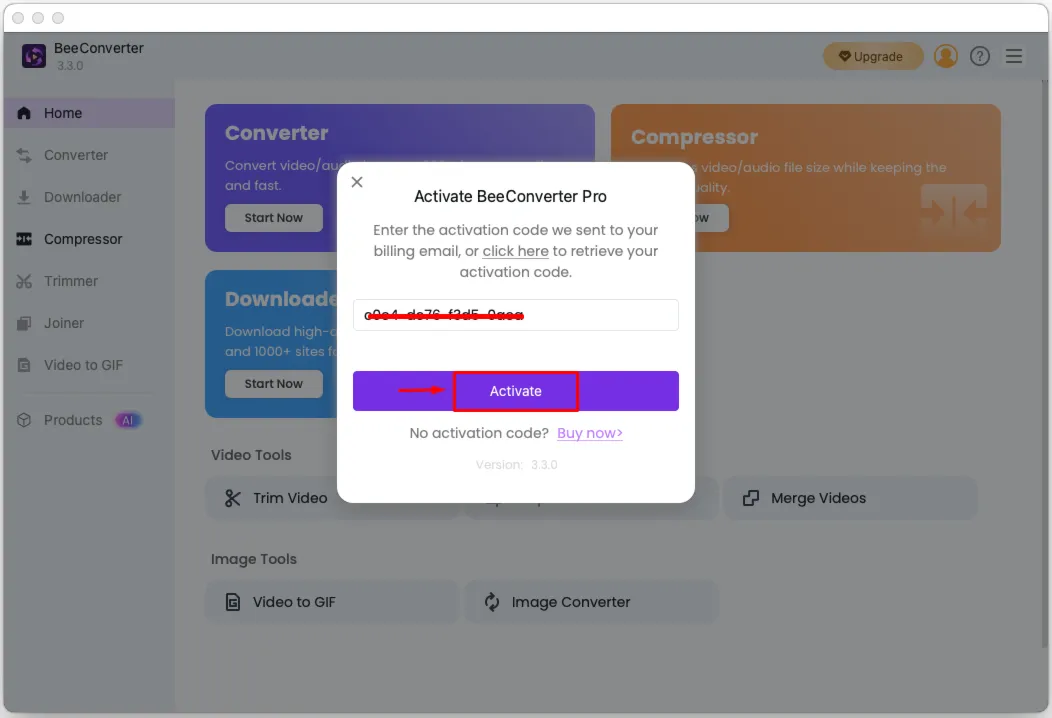Click the Joiner sidebar icon
The height and width of the screenshot is (718, 1052).
tap(24, 323)
